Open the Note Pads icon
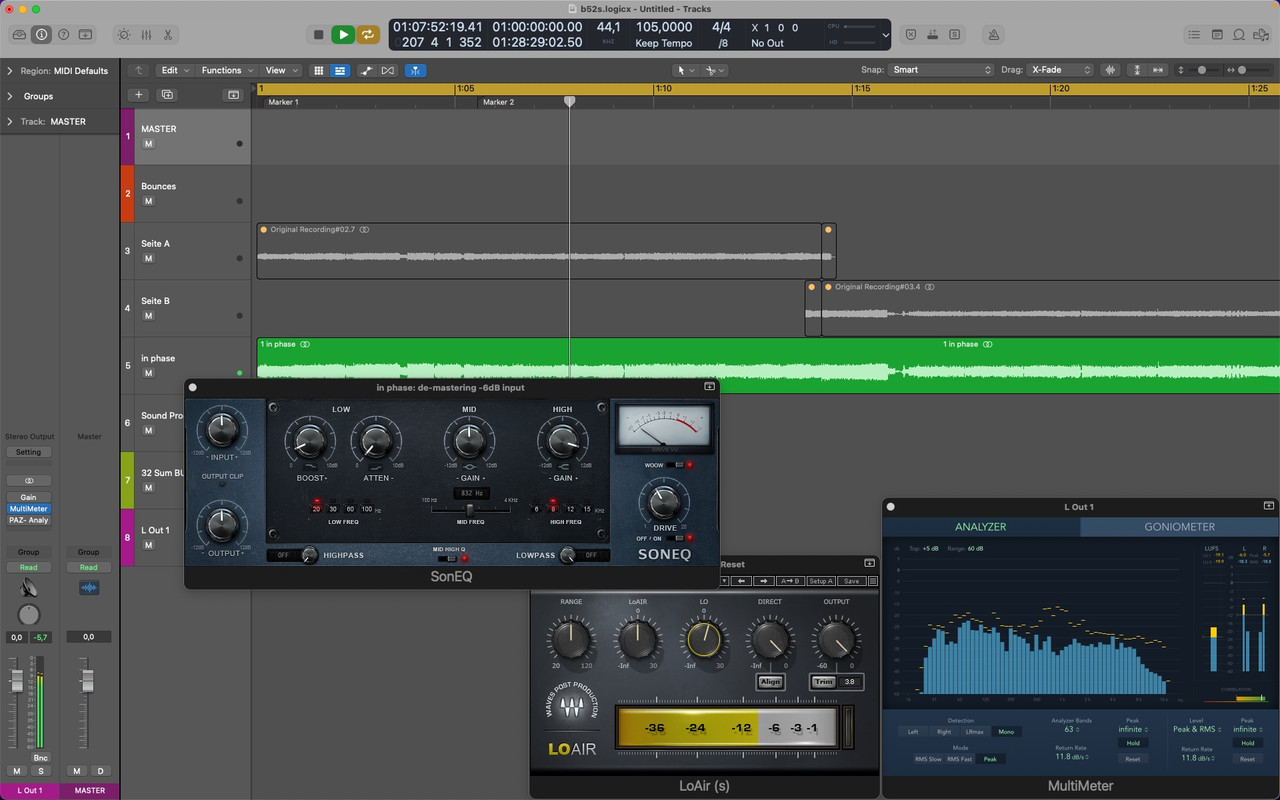Screen dimensions: 1280x800 pos(1217,34)
